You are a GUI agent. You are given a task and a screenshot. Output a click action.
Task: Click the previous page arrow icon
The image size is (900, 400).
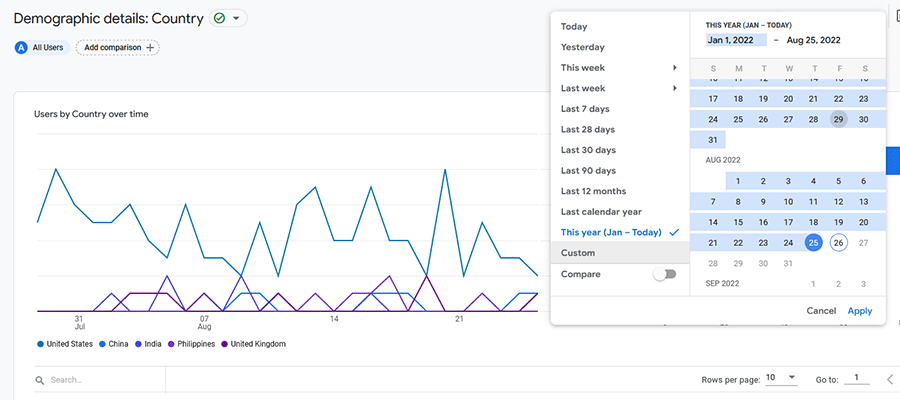tap(890, 379)
